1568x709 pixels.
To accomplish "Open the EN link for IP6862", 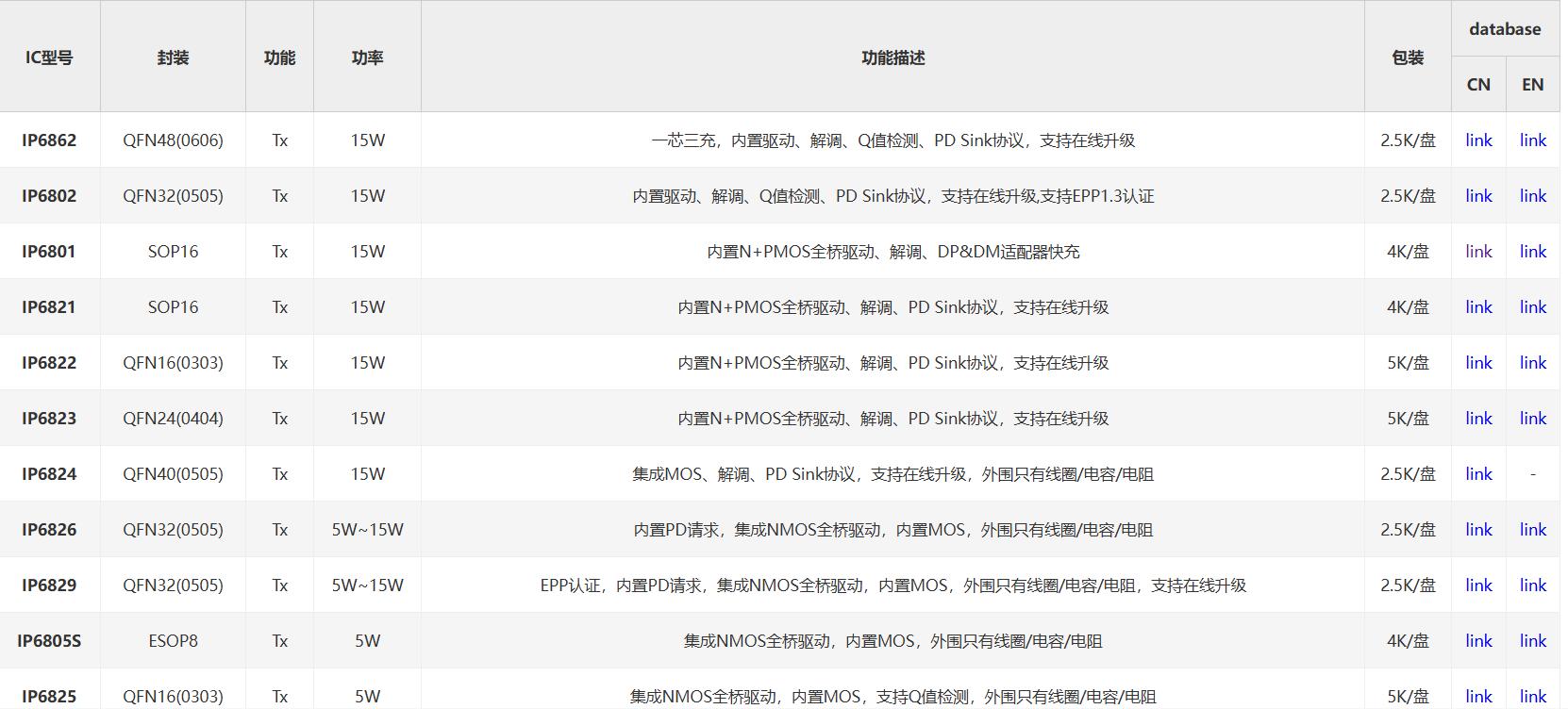I will click(x=1533, y=140).
